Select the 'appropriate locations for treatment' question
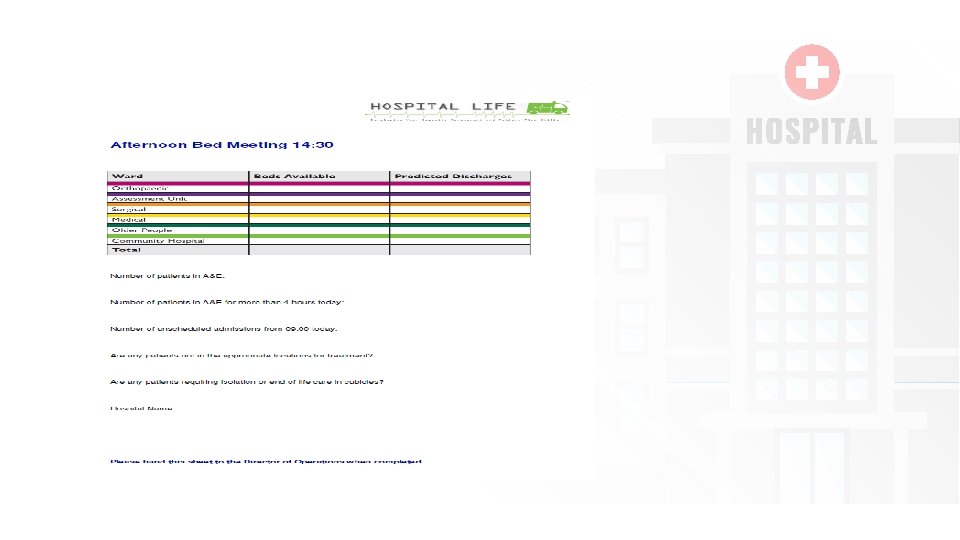The height and width of the screenshot is (540, 960). tap(241, 355)
